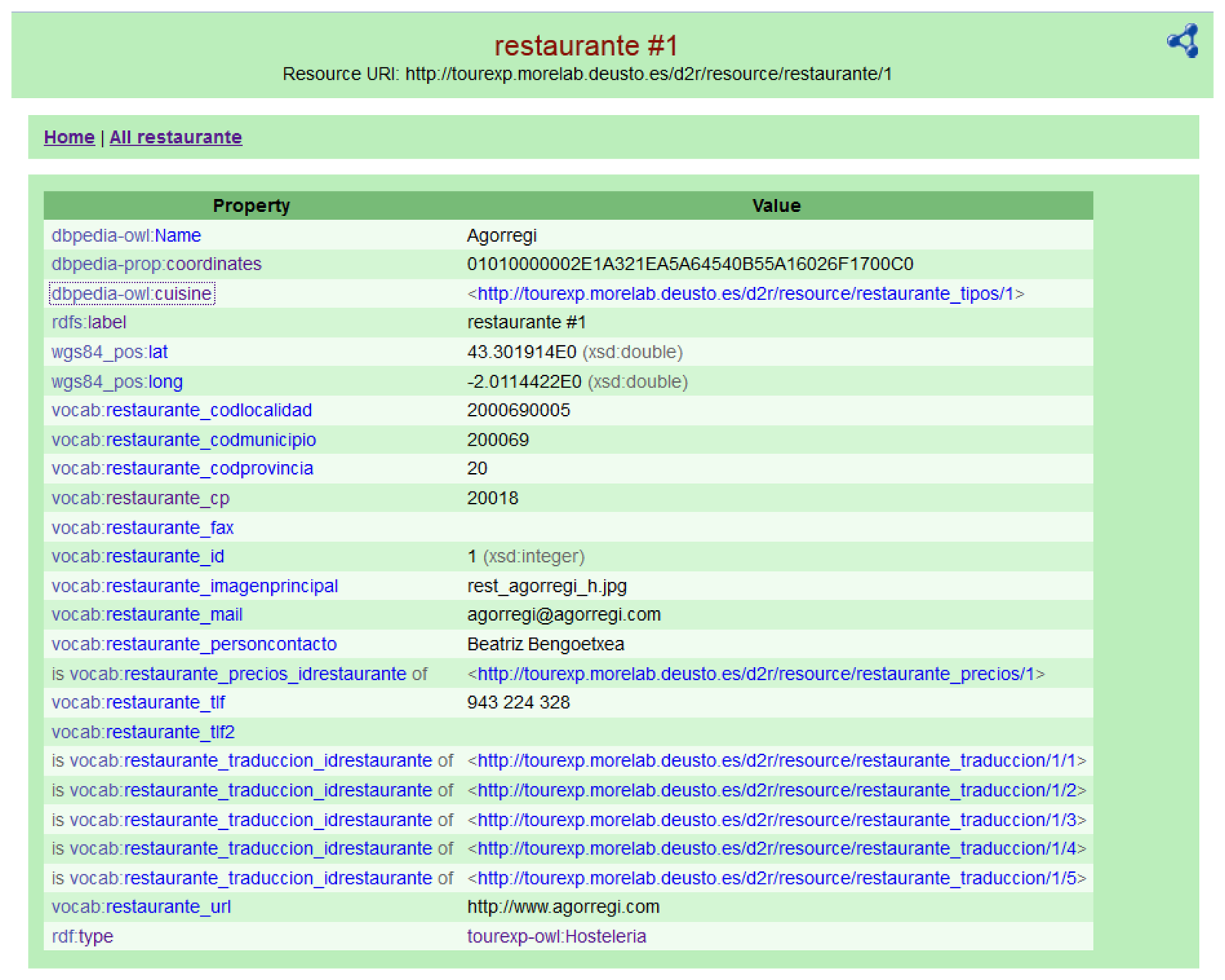Click the RDF graph icon in header
The width and height of the screenshot is (1225, 980).
(1182, 41)
